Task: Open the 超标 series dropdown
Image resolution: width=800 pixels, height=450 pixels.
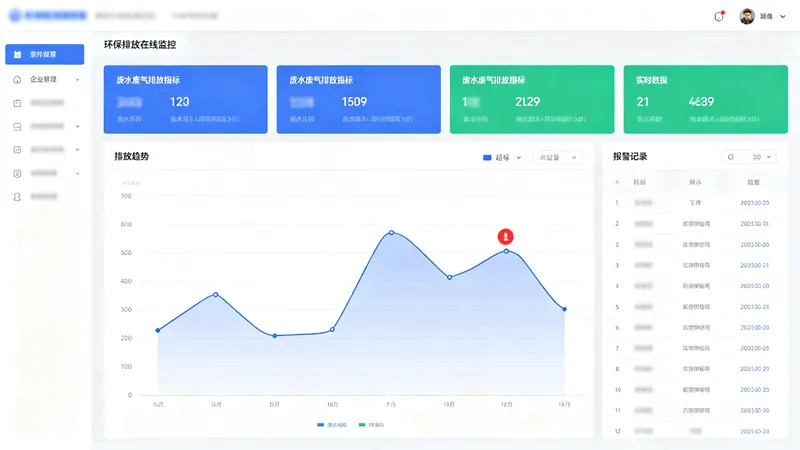Action: 502,158
